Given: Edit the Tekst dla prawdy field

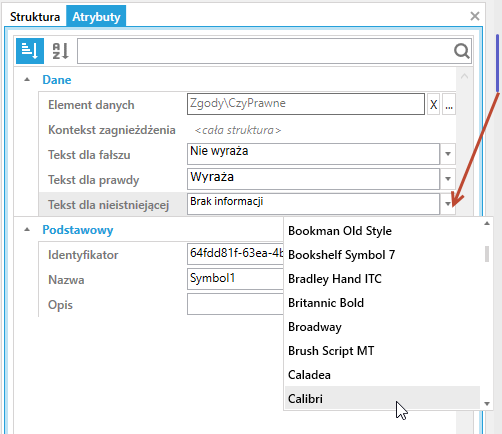Looking at the screenshot, I should (313, 179).
